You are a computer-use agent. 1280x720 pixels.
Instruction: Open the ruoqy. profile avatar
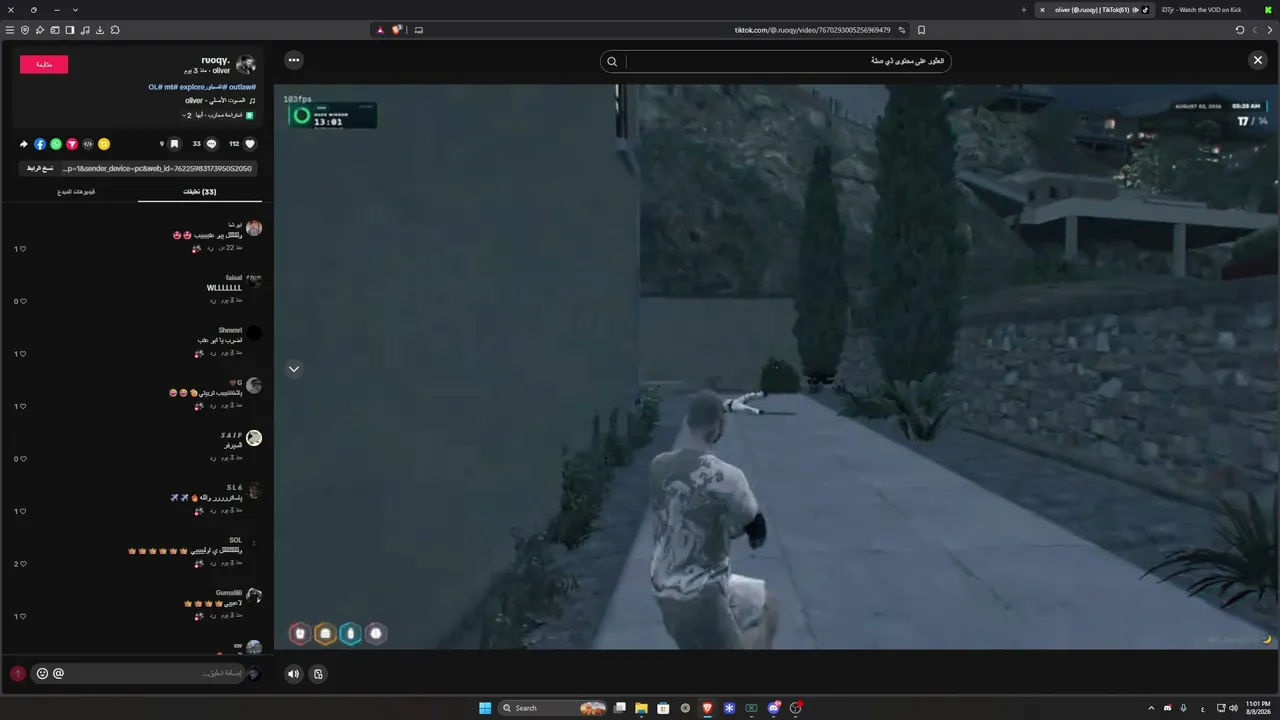(246, 65)
